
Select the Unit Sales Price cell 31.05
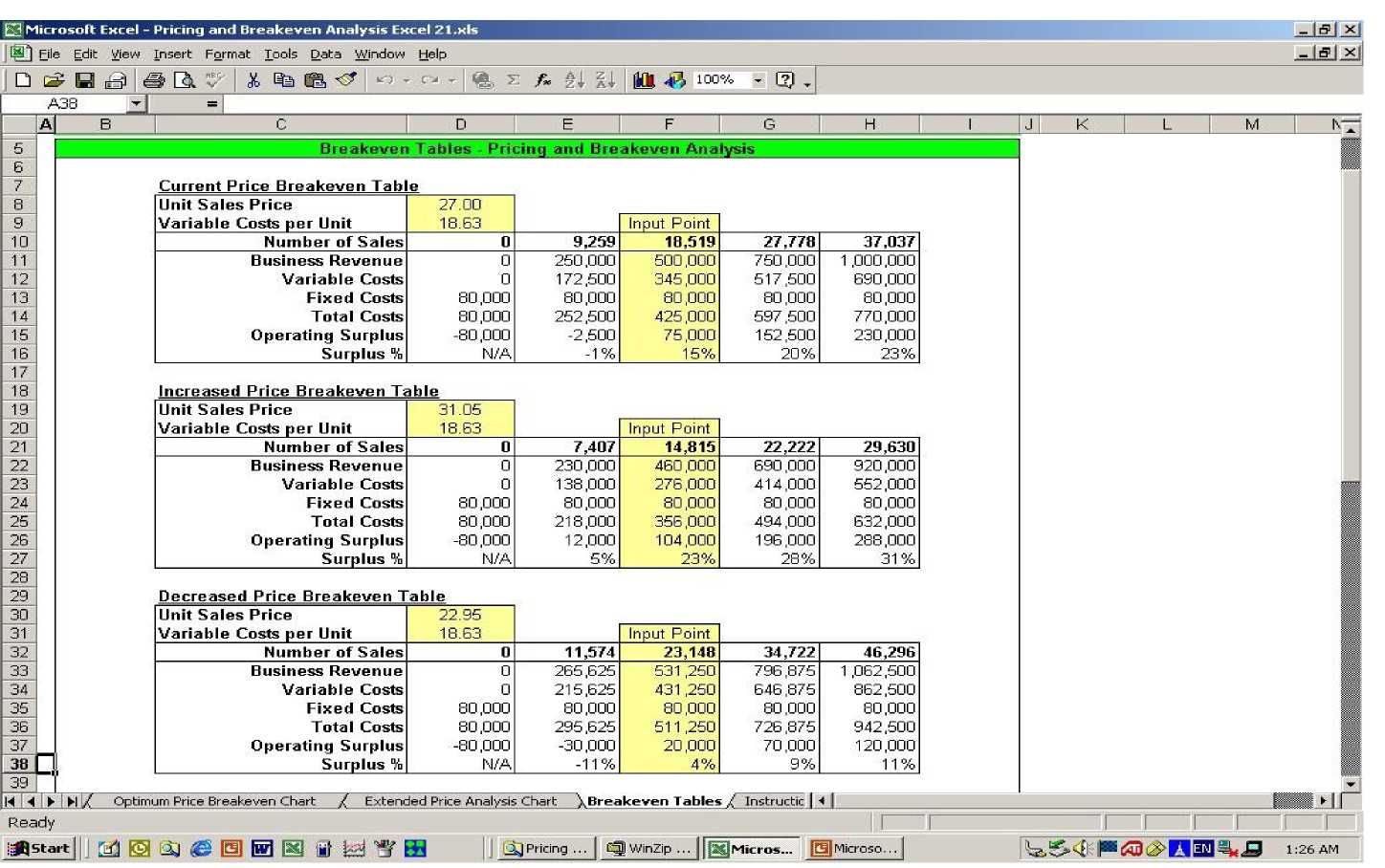(x=460, y=410)
